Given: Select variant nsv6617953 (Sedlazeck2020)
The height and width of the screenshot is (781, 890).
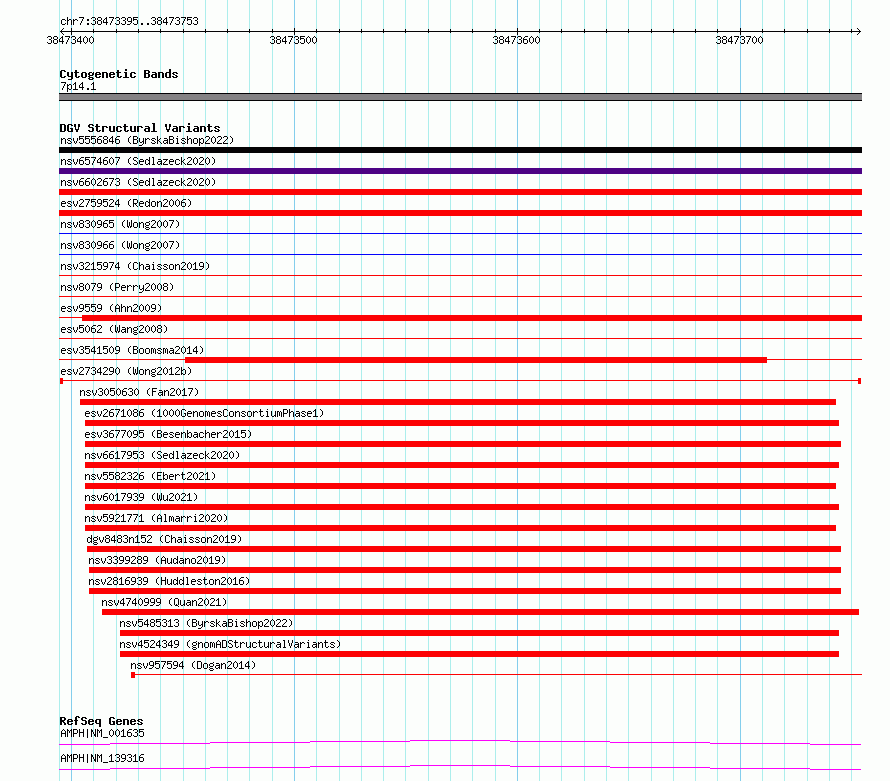Looking at the screenshot, I should tap(162, 455).
